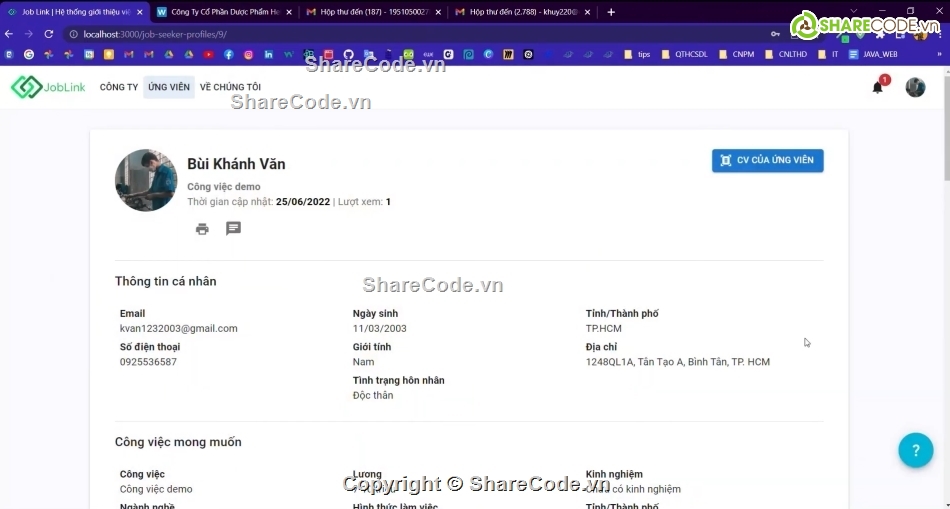Viewport: 950px width, 509px height.
Task: Print the candidate profile
Action: (x=202, y=228)
